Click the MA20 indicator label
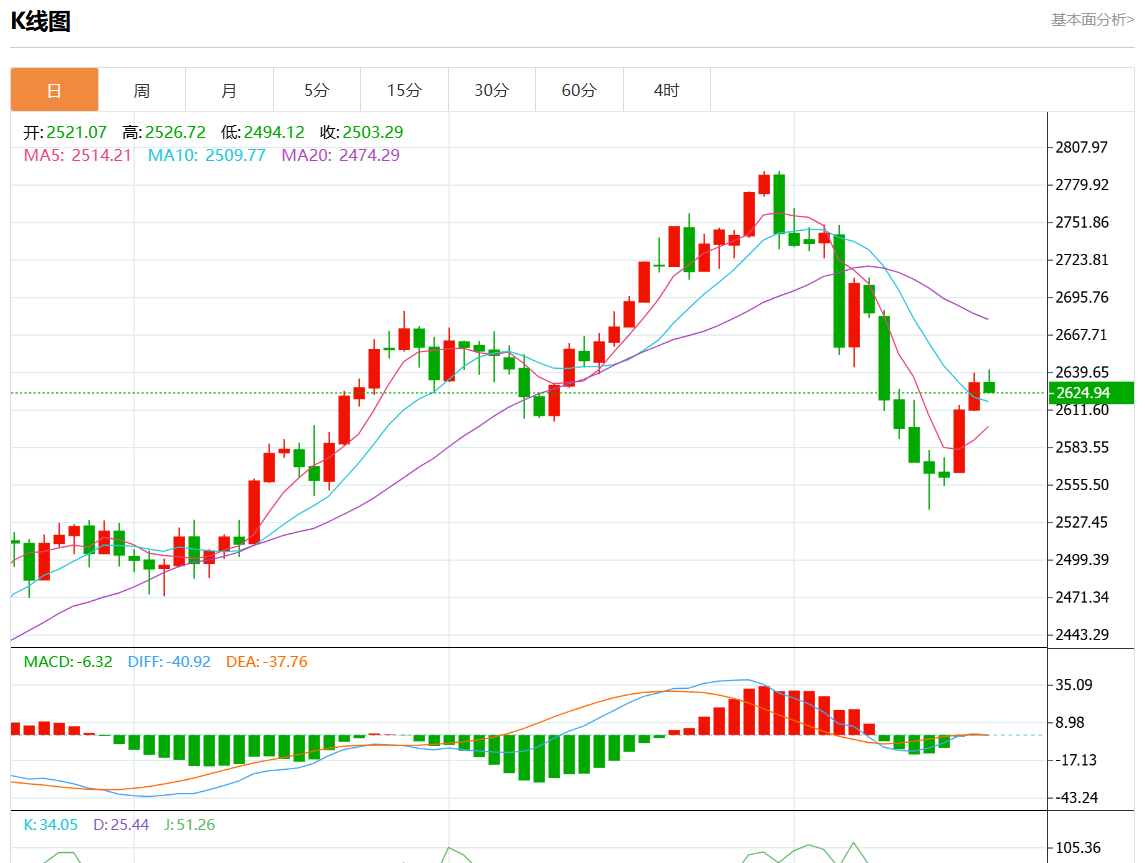The width and height of the screenshot is (1145, 863). tap(340, 155)
